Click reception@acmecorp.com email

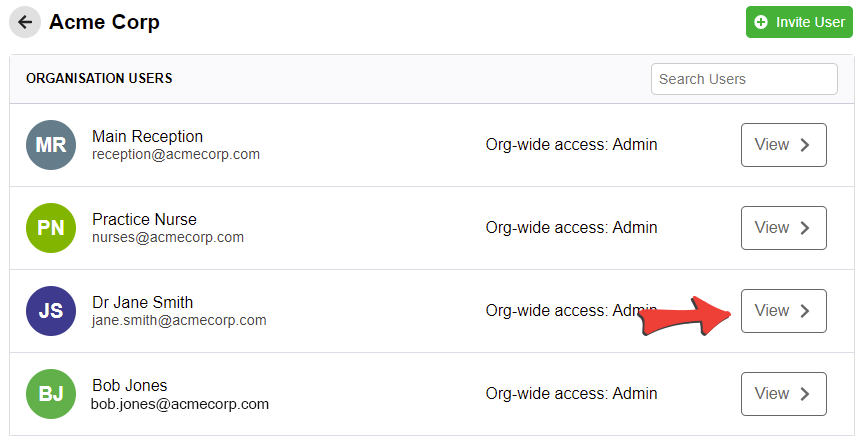[x=176, y=154]
